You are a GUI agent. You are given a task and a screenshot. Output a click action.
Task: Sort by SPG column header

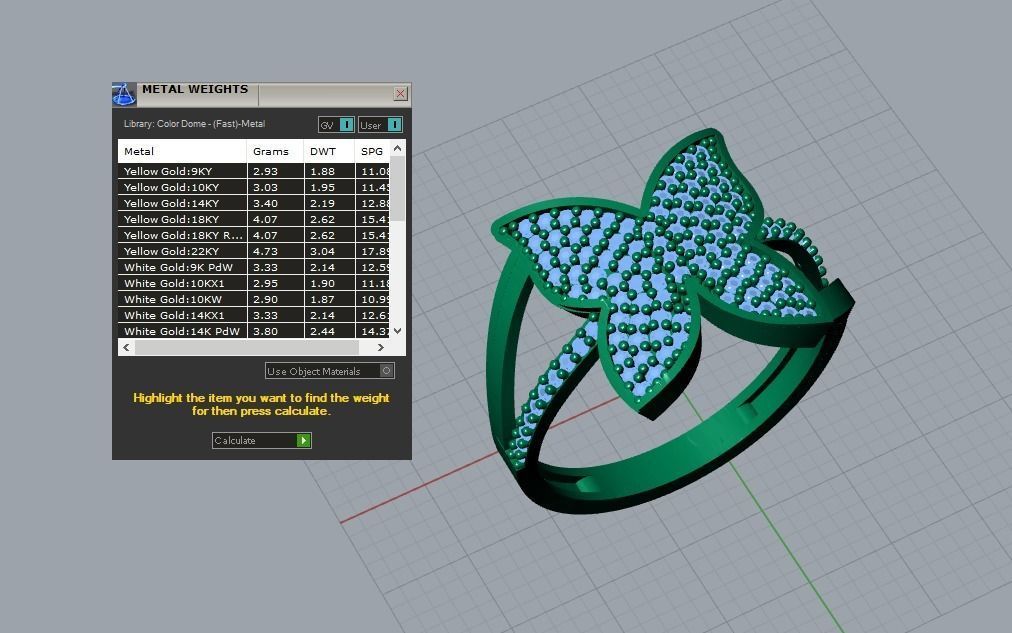click(x=372, y=152)
